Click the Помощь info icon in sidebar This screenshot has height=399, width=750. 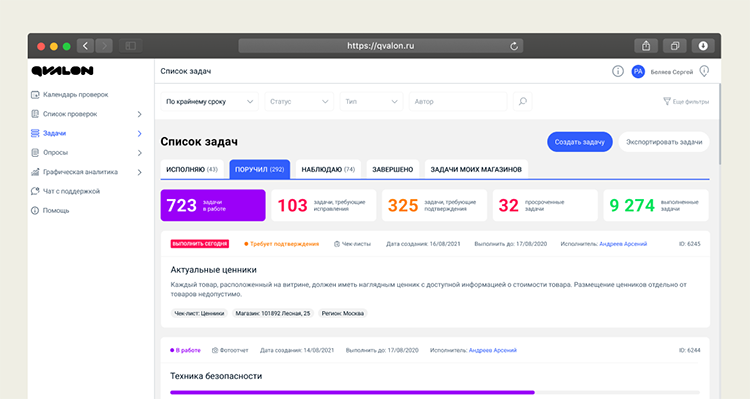[35, 211]
